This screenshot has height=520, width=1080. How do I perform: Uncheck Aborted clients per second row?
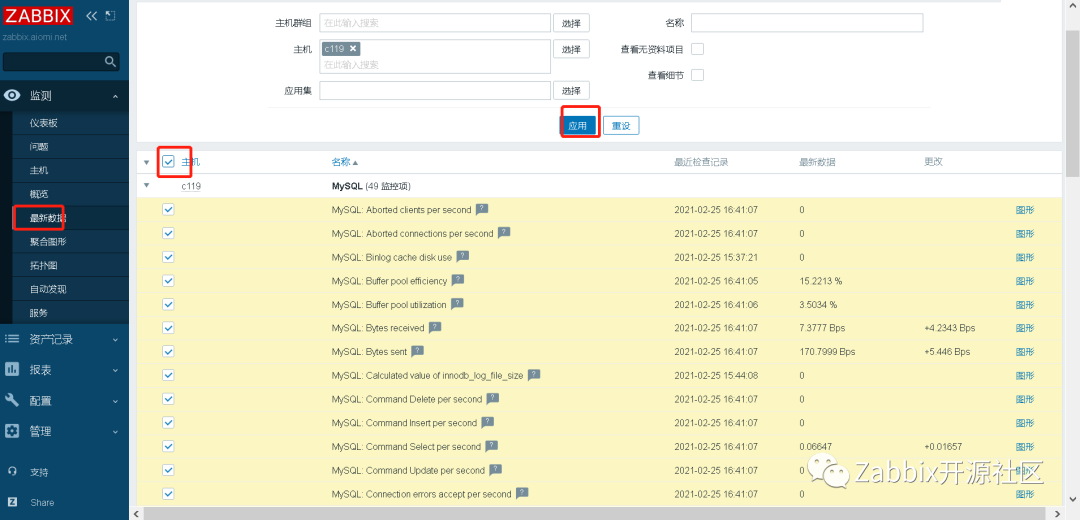169,209
